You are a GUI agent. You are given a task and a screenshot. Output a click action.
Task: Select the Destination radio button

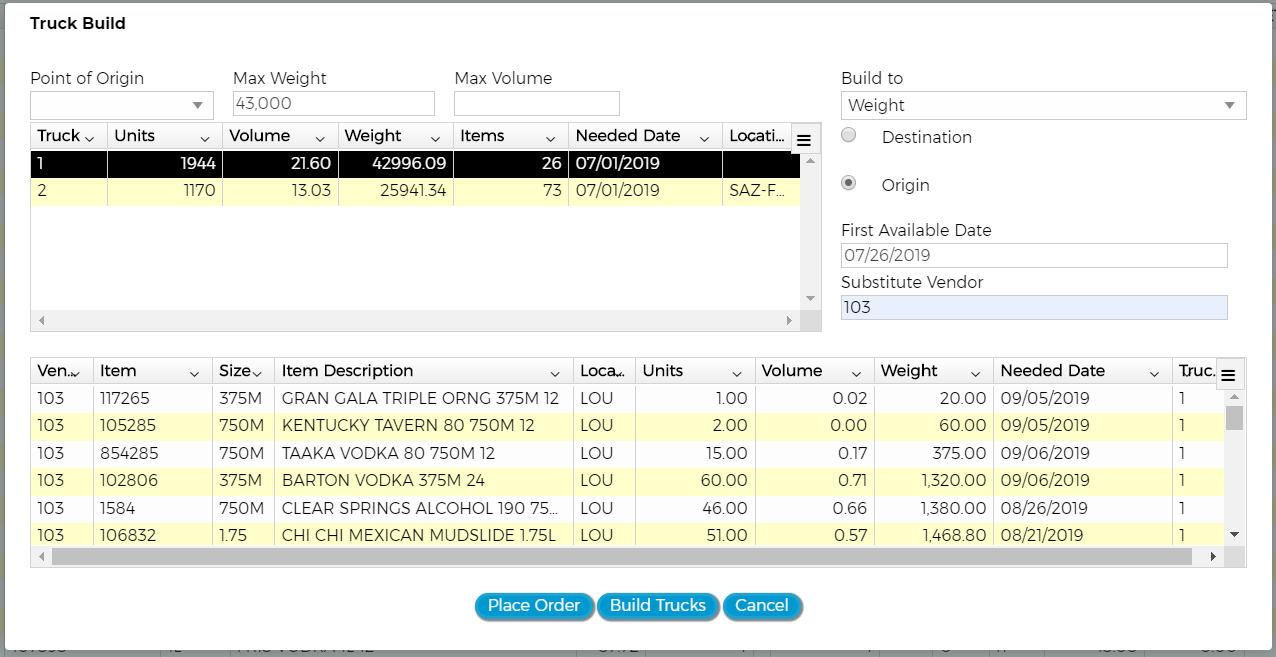click(849, 136)
